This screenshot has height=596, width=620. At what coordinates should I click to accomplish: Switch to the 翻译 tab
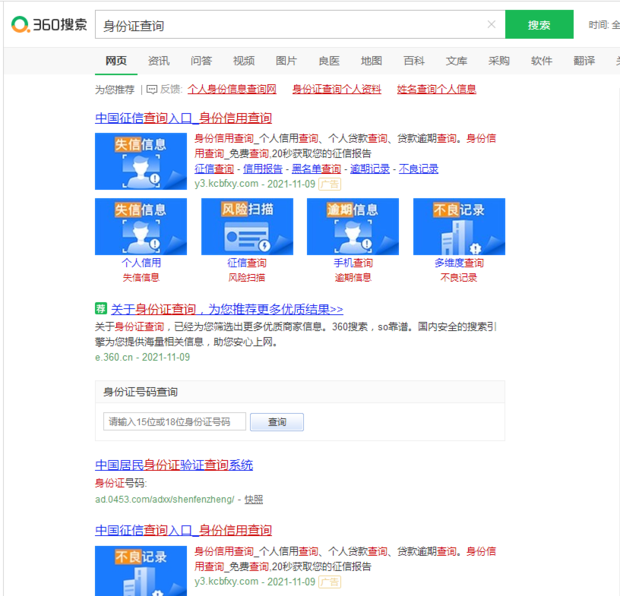584,61
